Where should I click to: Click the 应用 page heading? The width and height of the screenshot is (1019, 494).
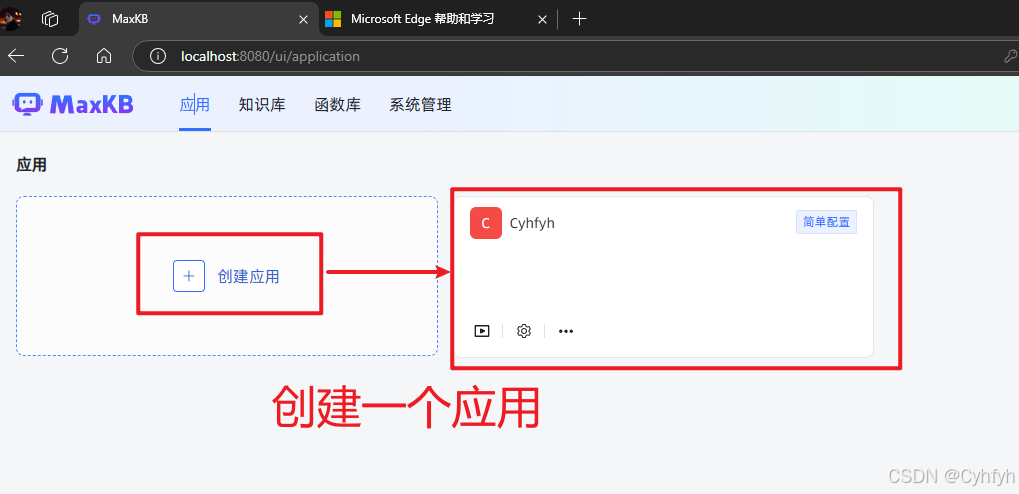[x=32, y=165]
